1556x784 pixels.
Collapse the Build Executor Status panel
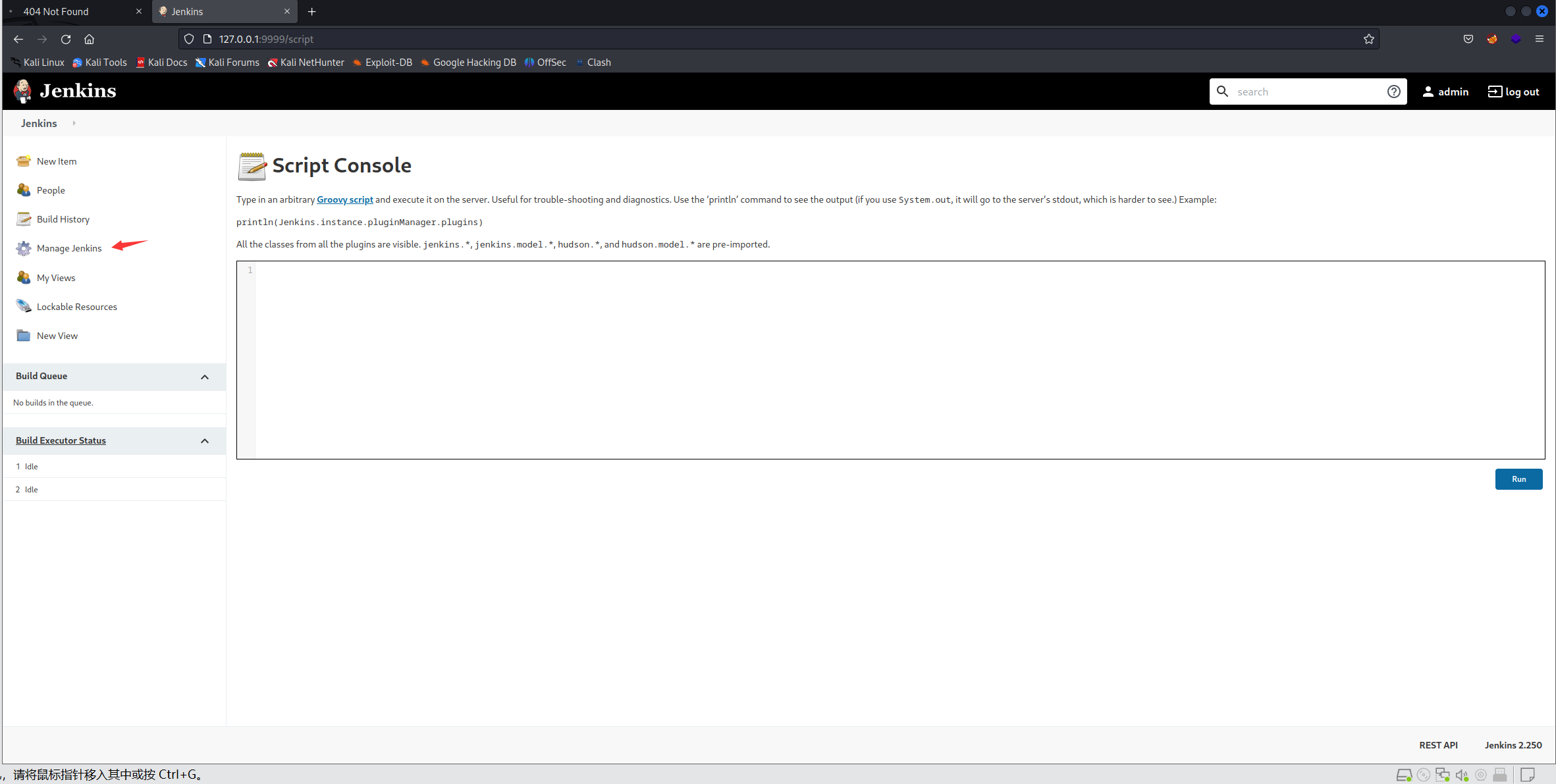point(205,441)
